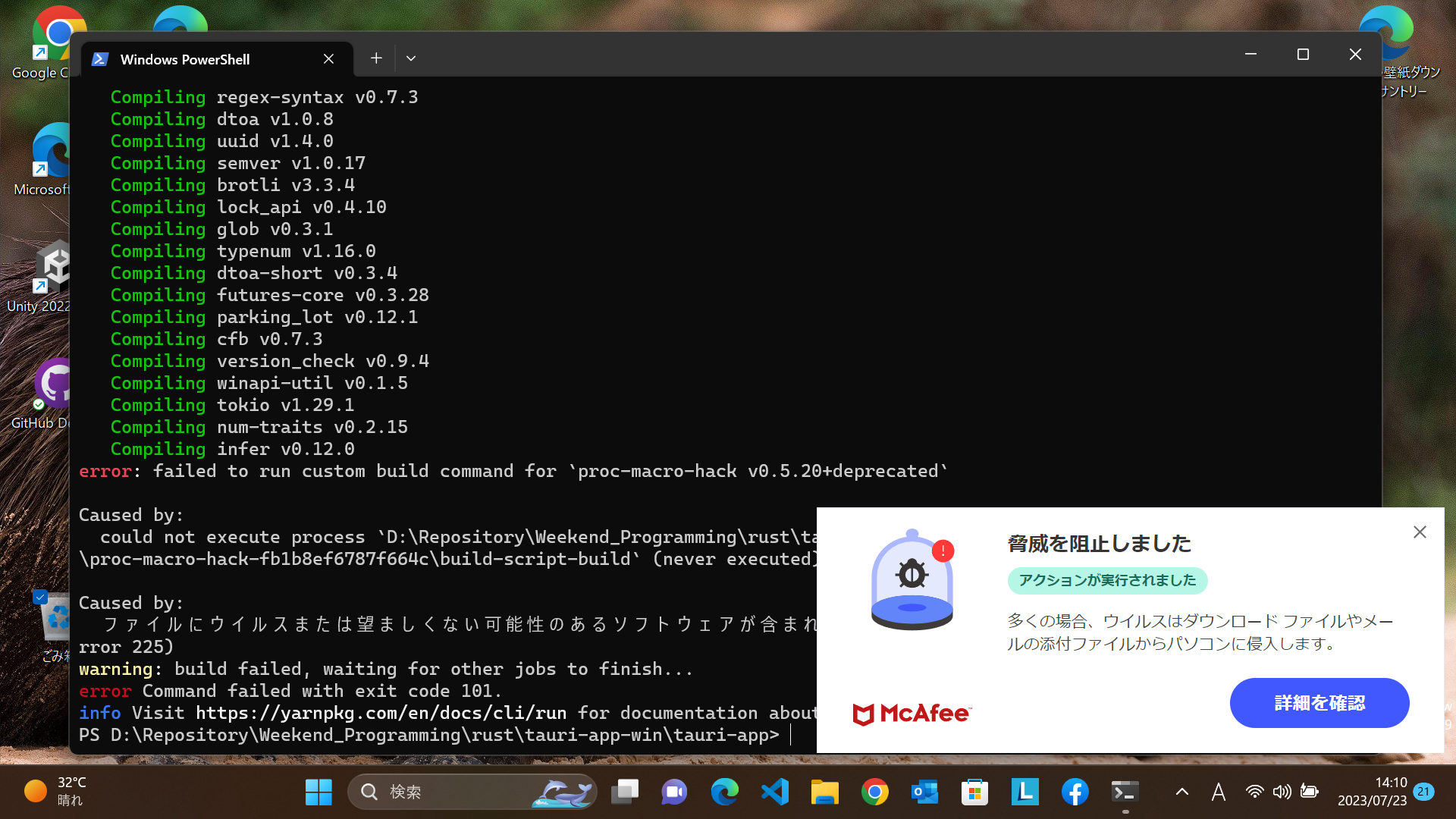The width and height of the screenshot is (1456, 819).
Task: Launch Visual Studio Code from taskbar
Action: 774,792
